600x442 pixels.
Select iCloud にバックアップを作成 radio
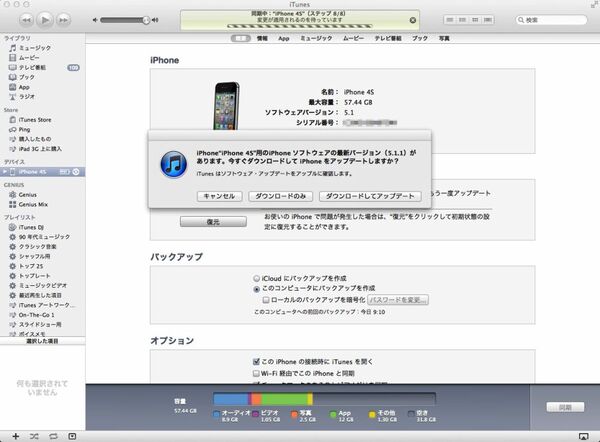click(256, 279)
